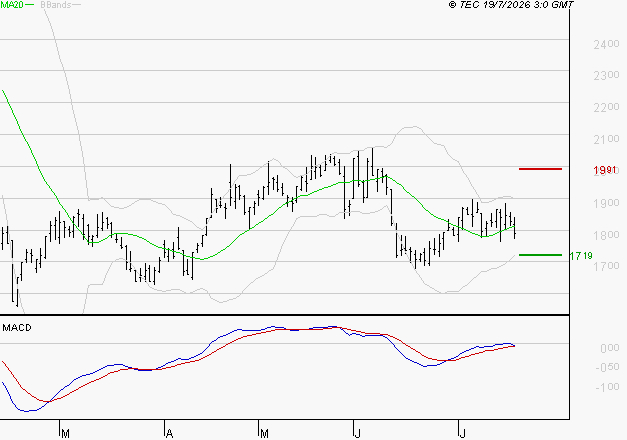Viewport: 627px width, 440px height.
Task: Click the 2100 price axis label
Action: 606,139
